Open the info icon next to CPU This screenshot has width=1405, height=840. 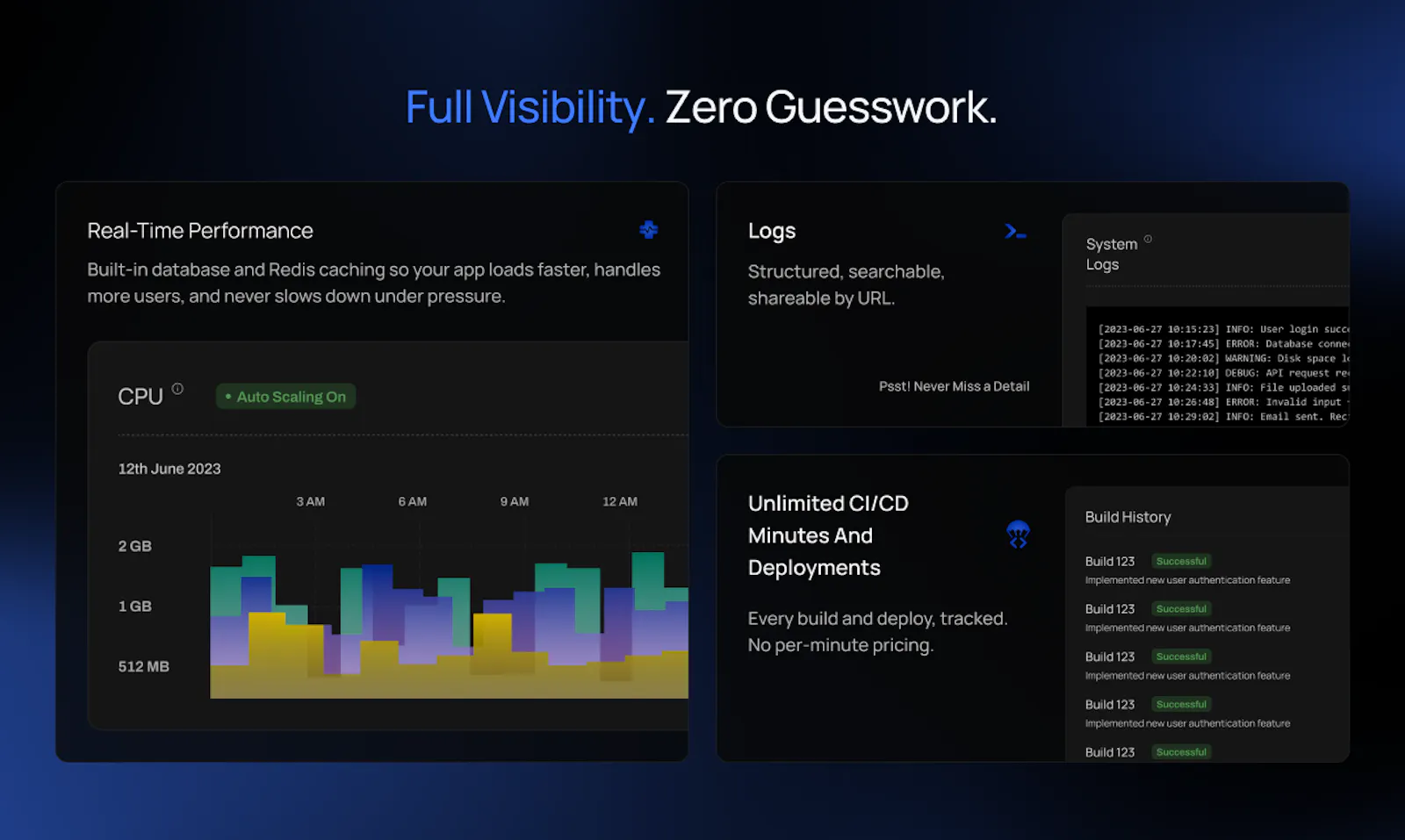[177, 389]
